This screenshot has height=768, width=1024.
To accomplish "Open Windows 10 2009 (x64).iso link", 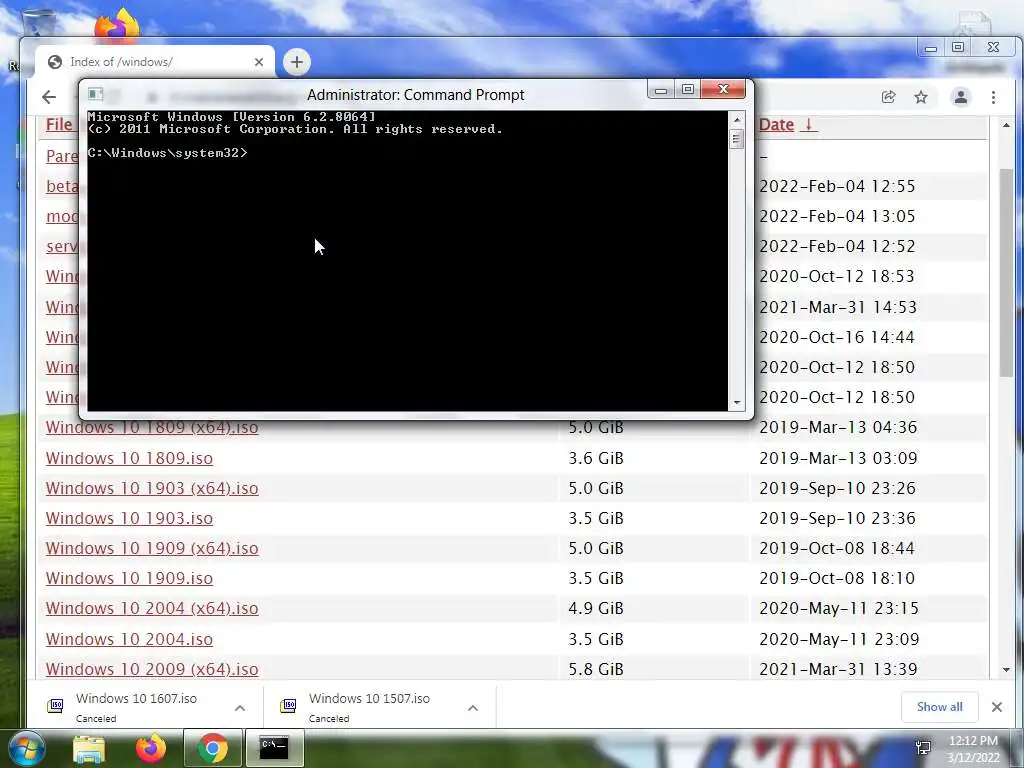I will [x=152, y=669].
